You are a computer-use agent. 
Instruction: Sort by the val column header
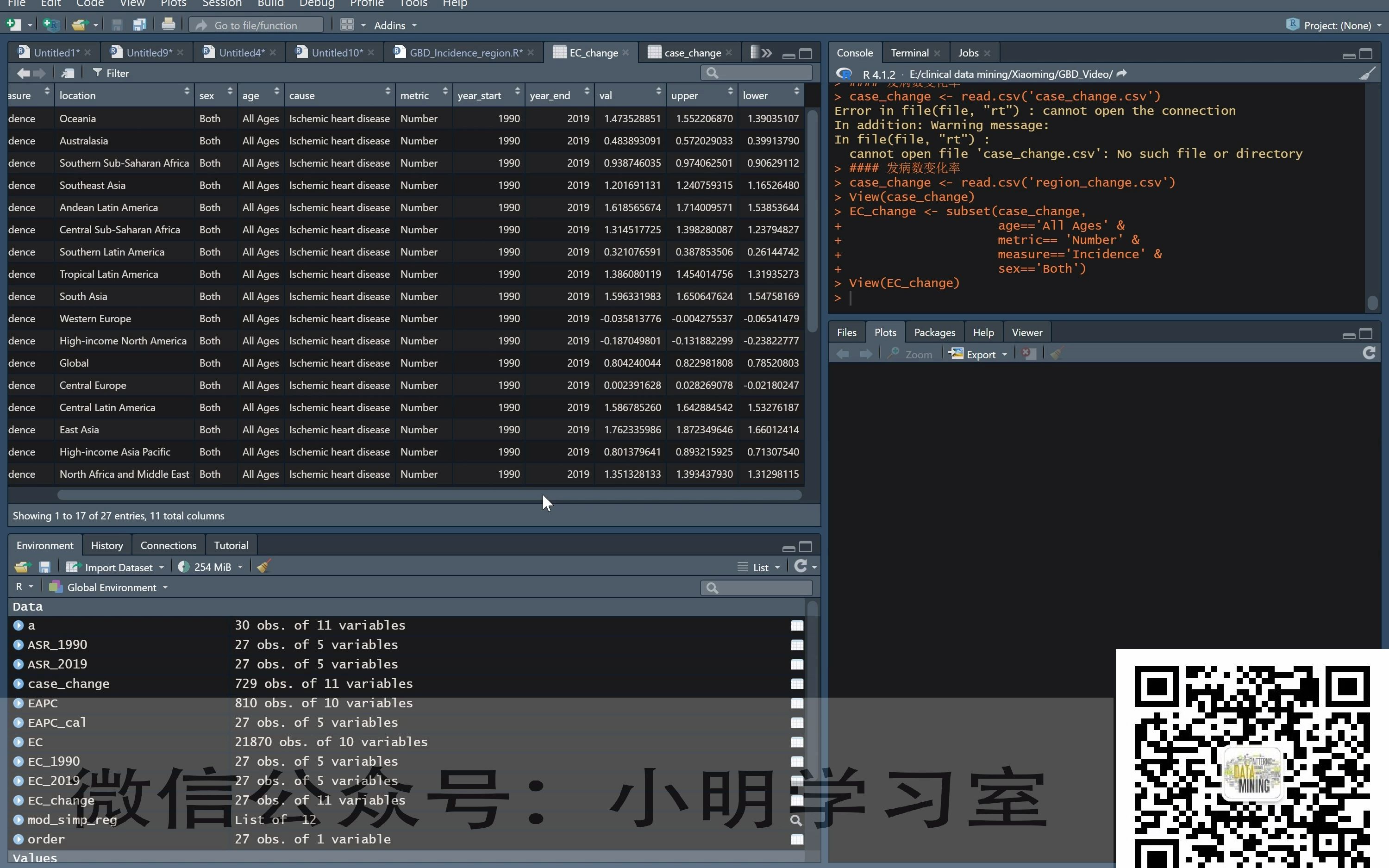tap(630, 95)
